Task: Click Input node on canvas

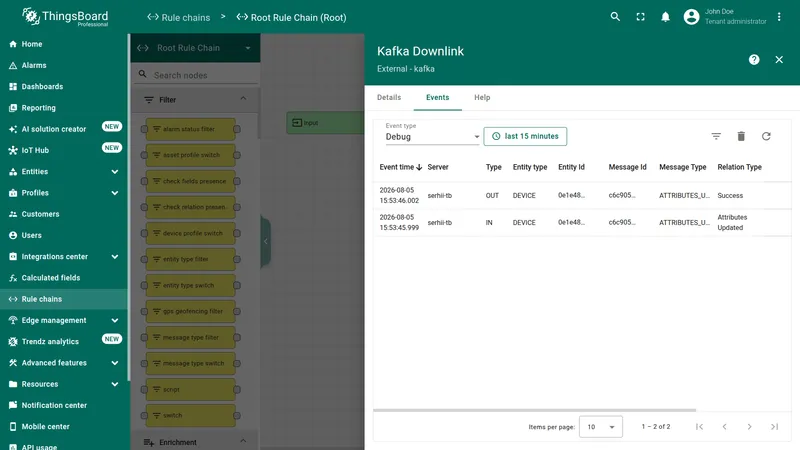Action: (x=325, y=123)
